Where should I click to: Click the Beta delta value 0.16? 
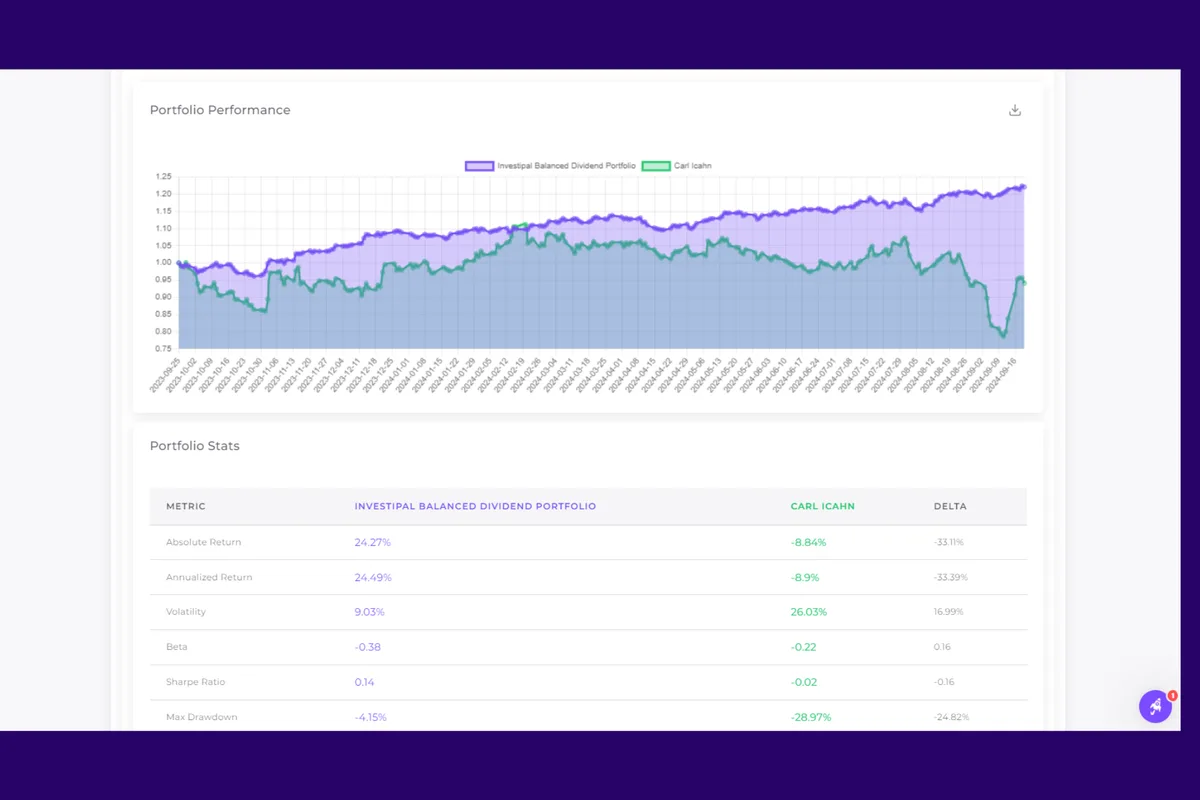click(x=941, y=647)
